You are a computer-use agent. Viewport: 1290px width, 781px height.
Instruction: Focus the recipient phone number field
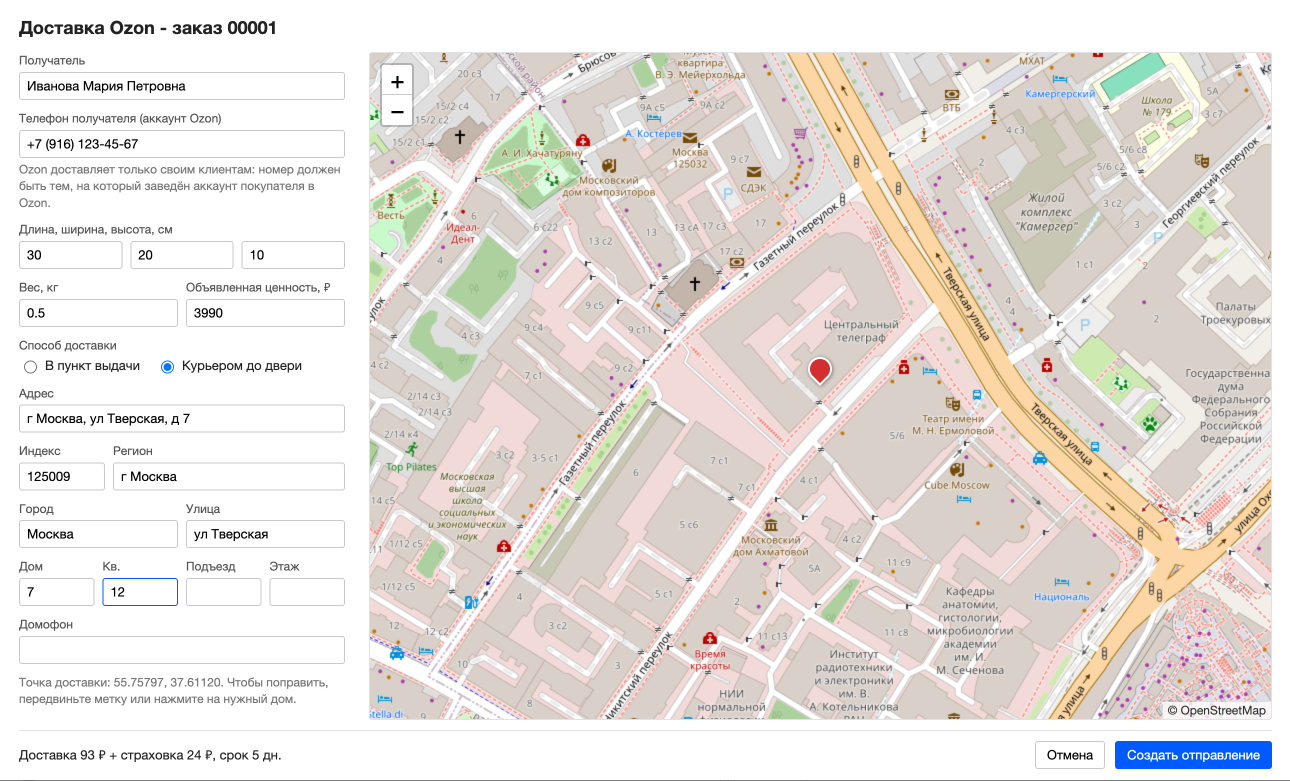182,144
